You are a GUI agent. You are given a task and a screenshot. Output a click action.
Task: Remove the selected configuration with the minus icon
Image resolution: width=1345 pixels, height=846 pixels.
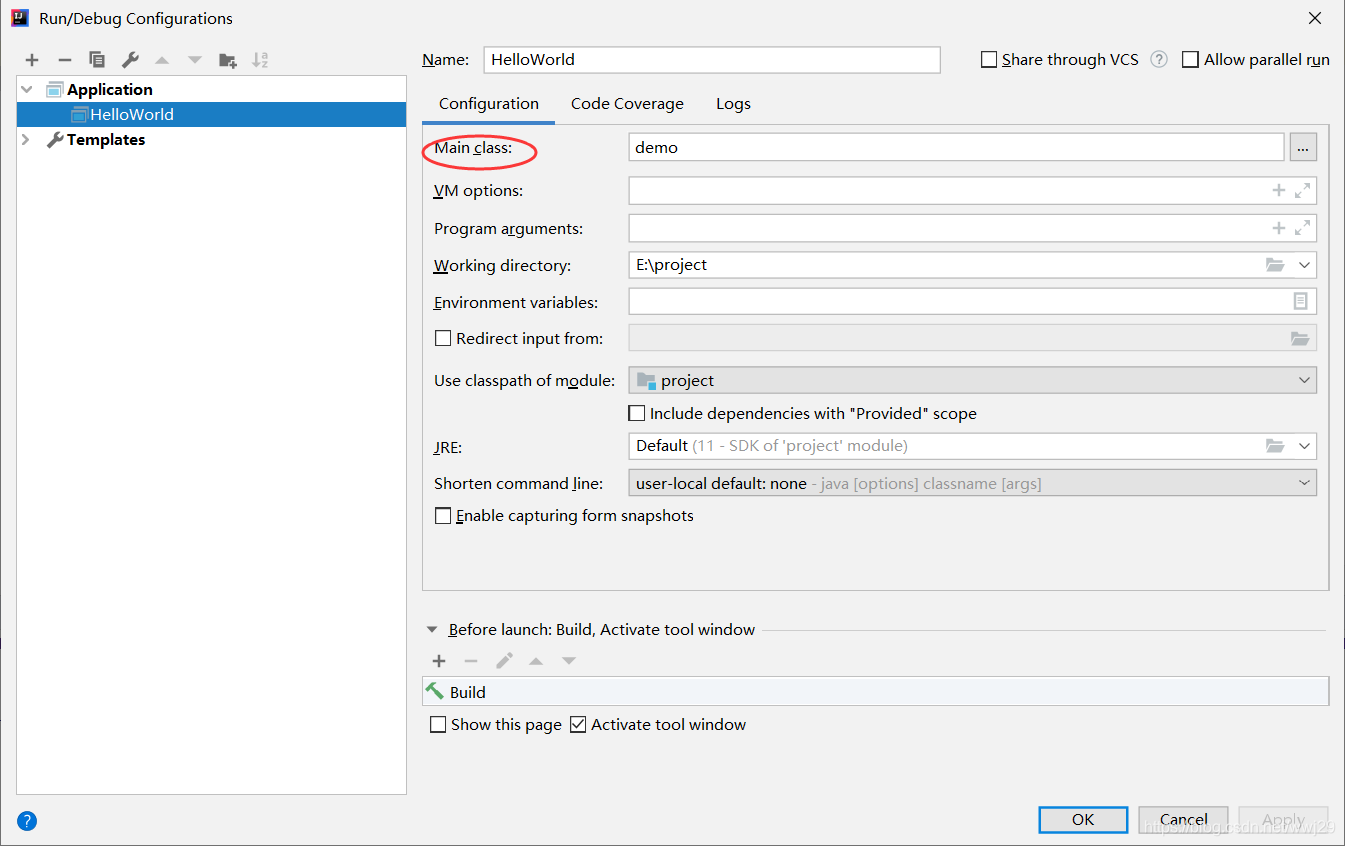pos(64,60)
